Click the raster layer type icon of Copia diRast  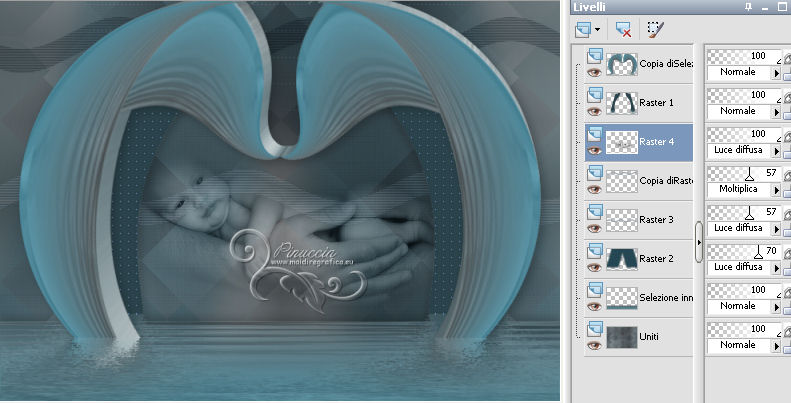595,172
